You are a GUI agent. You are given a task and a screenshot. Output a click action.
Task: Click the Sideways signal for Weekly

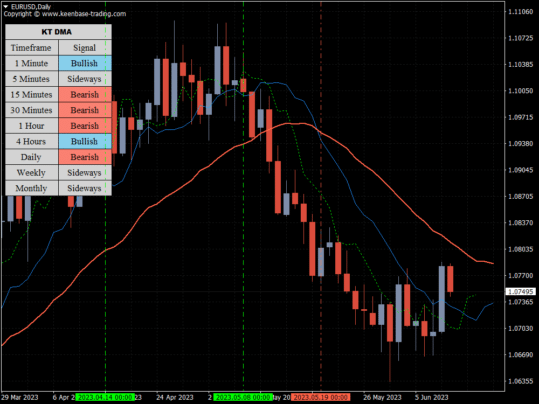coord(85,173)
